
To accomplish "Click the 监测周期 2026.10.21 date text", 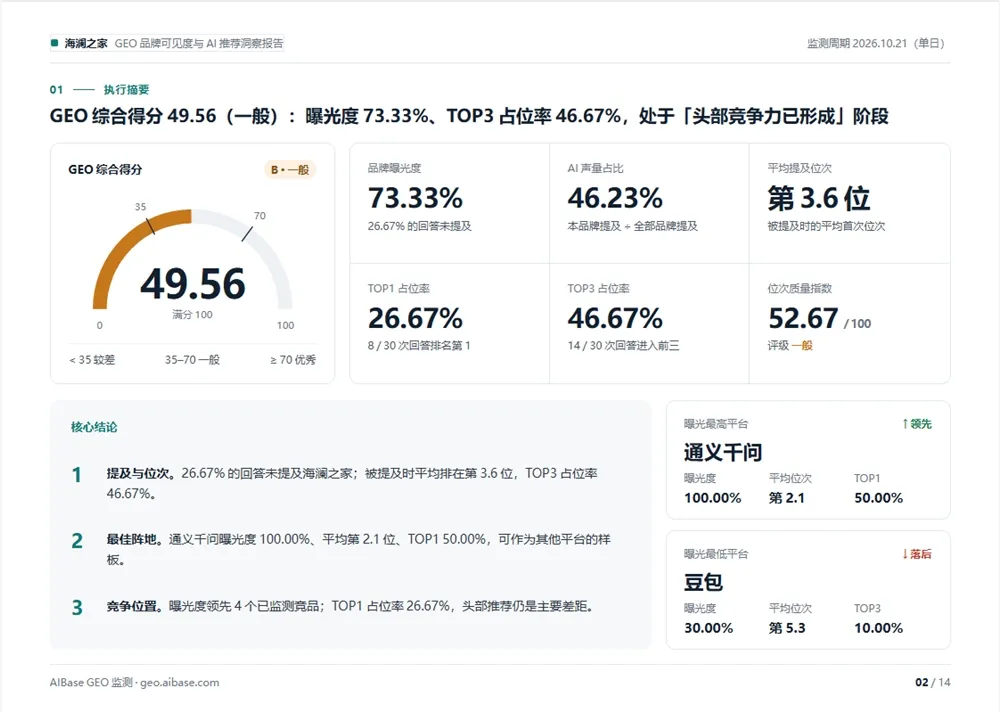I will 875,43.
